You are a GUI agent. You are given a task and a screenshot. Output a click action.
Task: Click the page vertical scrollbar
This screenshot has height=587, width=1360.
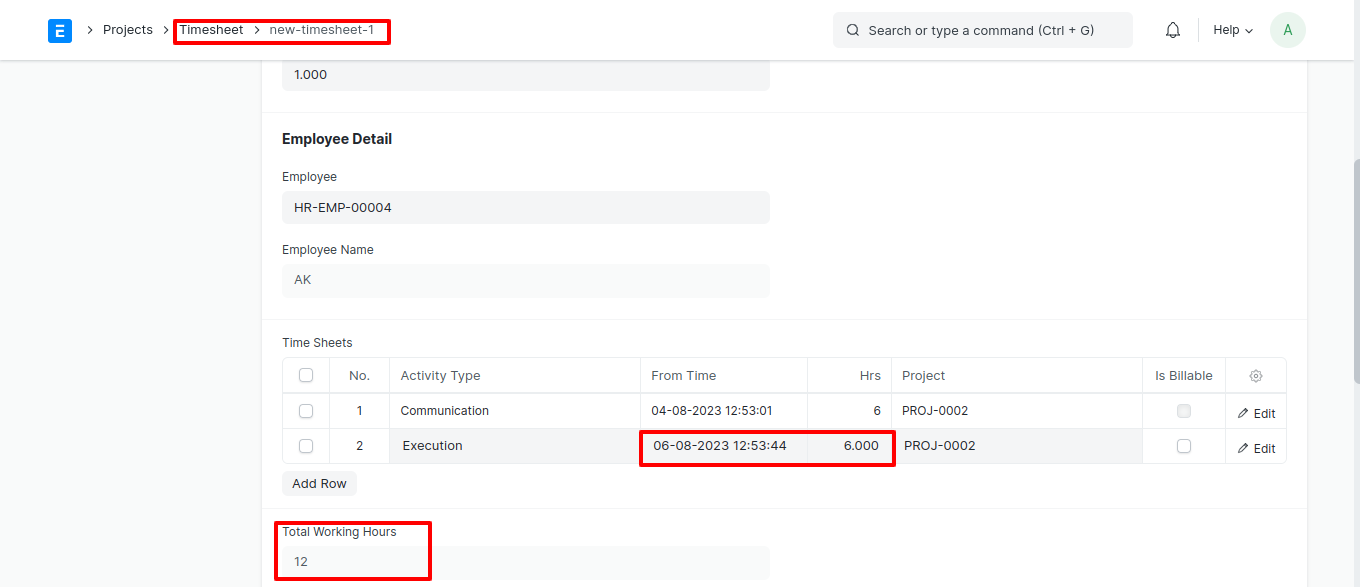click(1355, 270)
